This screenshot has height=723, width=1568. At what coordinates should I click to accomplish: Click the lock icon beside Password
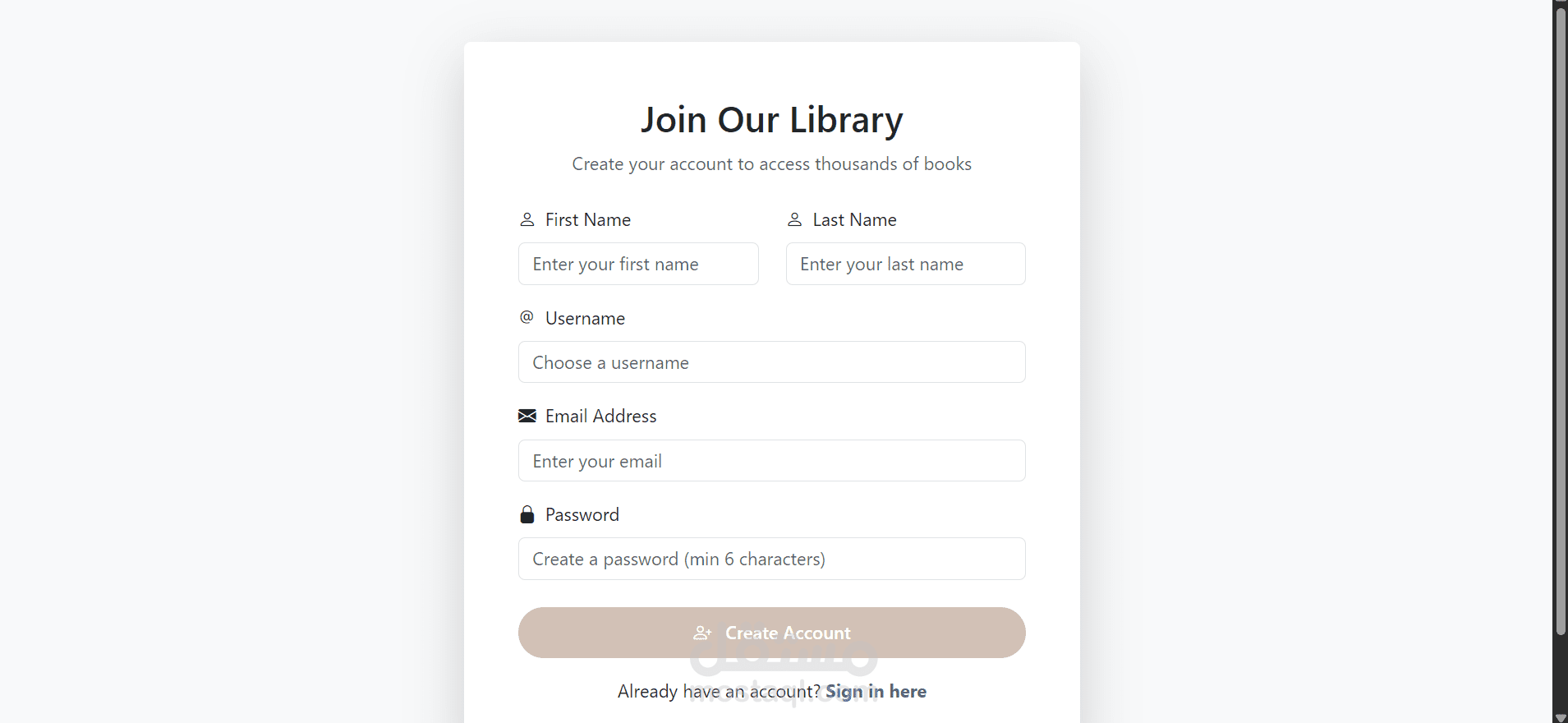pyautogui.click(x=527, y=514)
